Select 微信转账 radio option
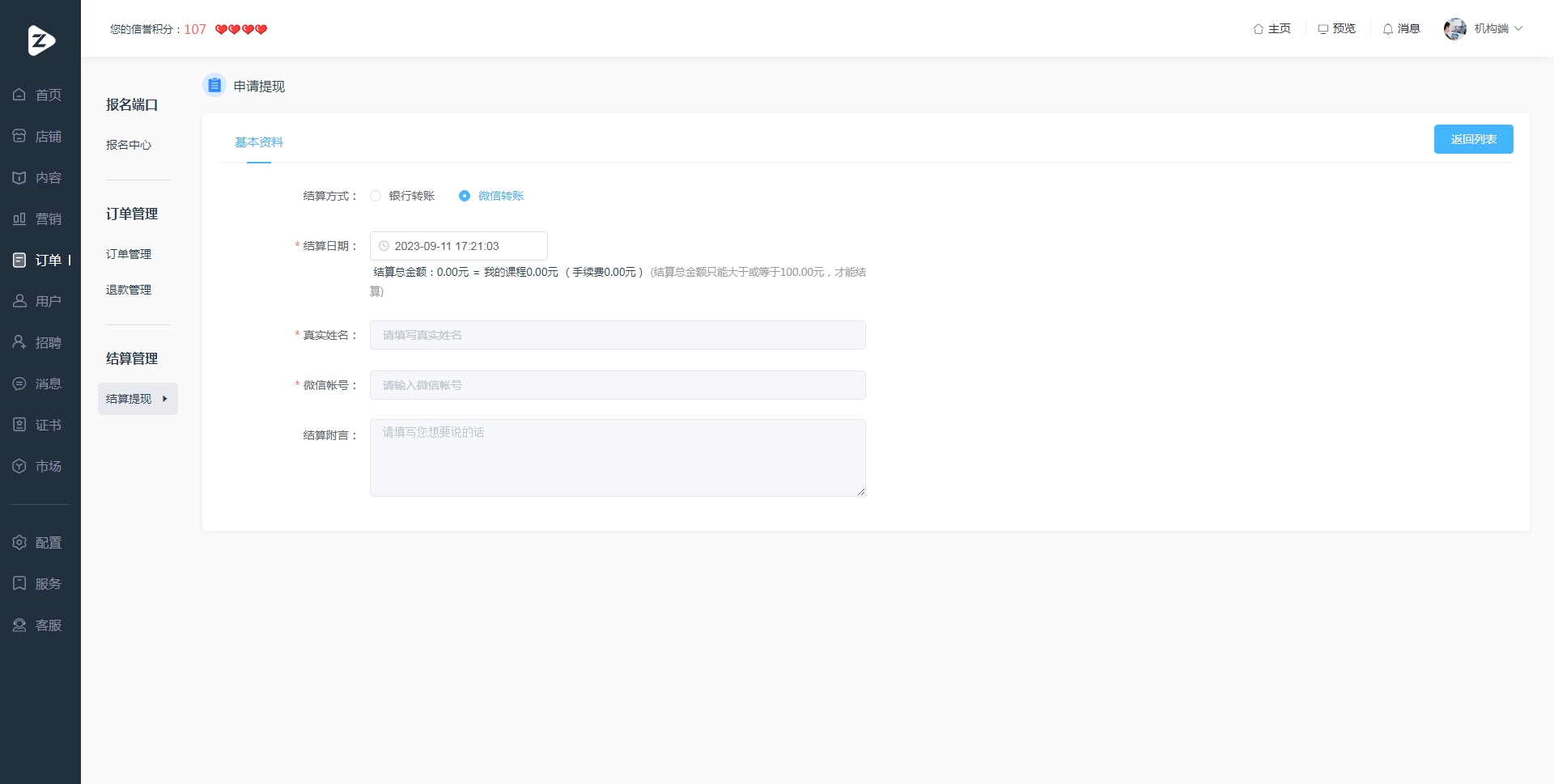 click(x=465, y=196)
